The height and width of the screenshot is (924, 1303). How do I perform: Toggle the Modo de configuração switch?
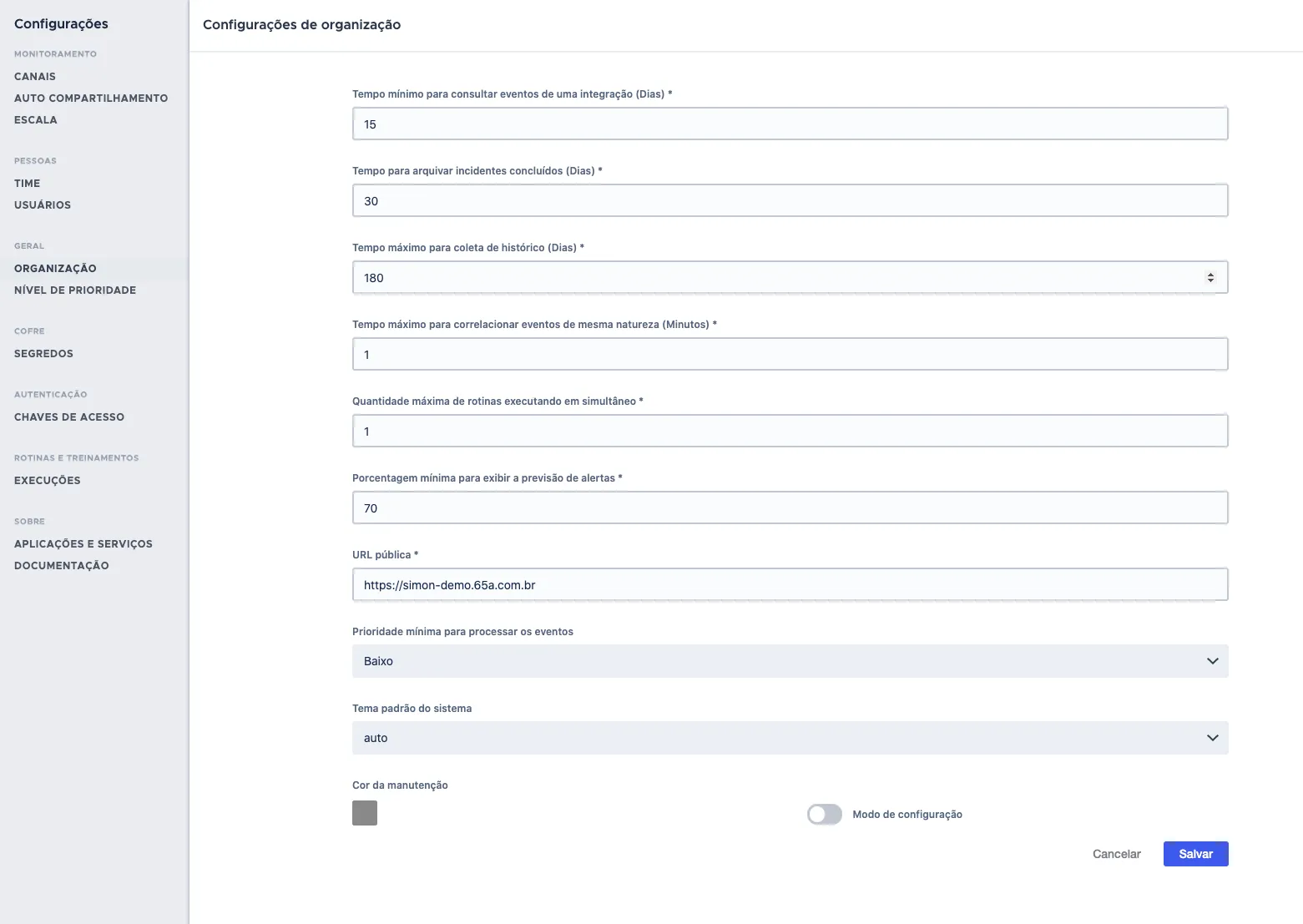[825, 814]
